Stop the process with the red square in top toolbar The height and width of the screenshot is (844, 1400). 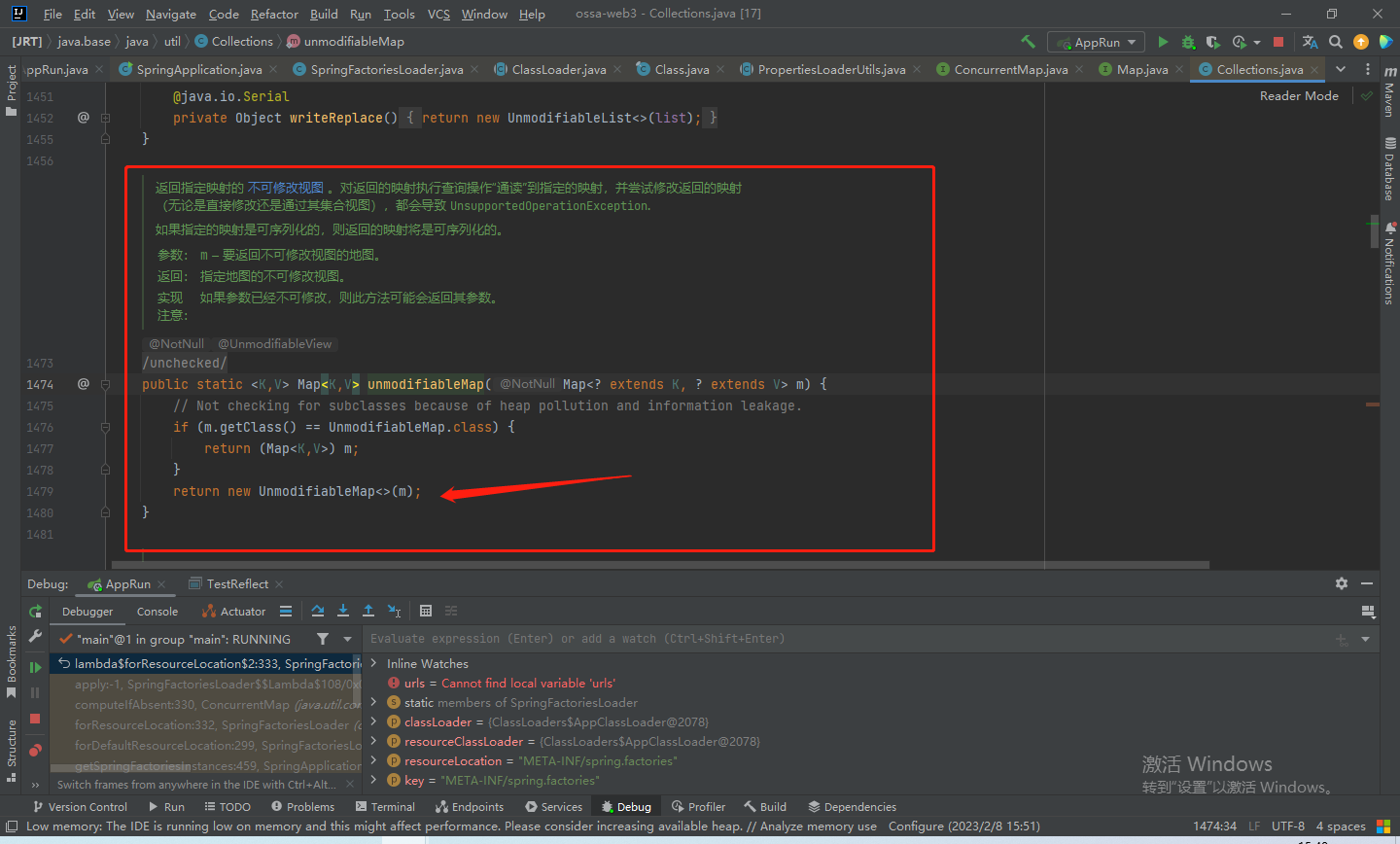coord(1278,42)
